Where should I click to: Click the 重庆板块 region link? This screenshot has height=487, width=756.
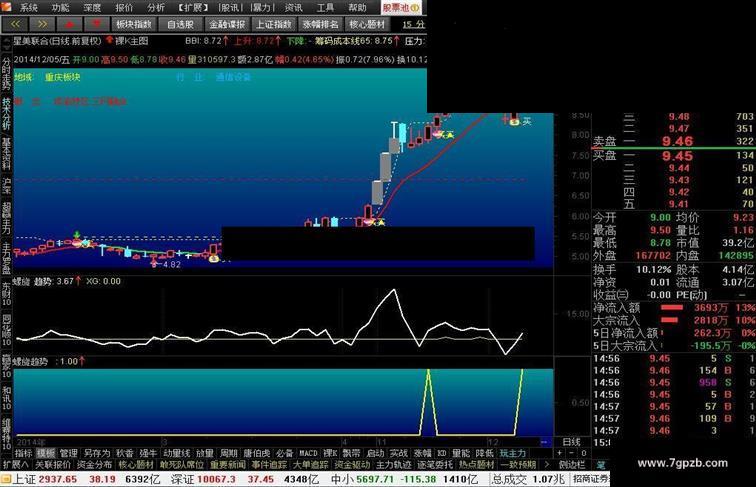(x=63, y=77)
